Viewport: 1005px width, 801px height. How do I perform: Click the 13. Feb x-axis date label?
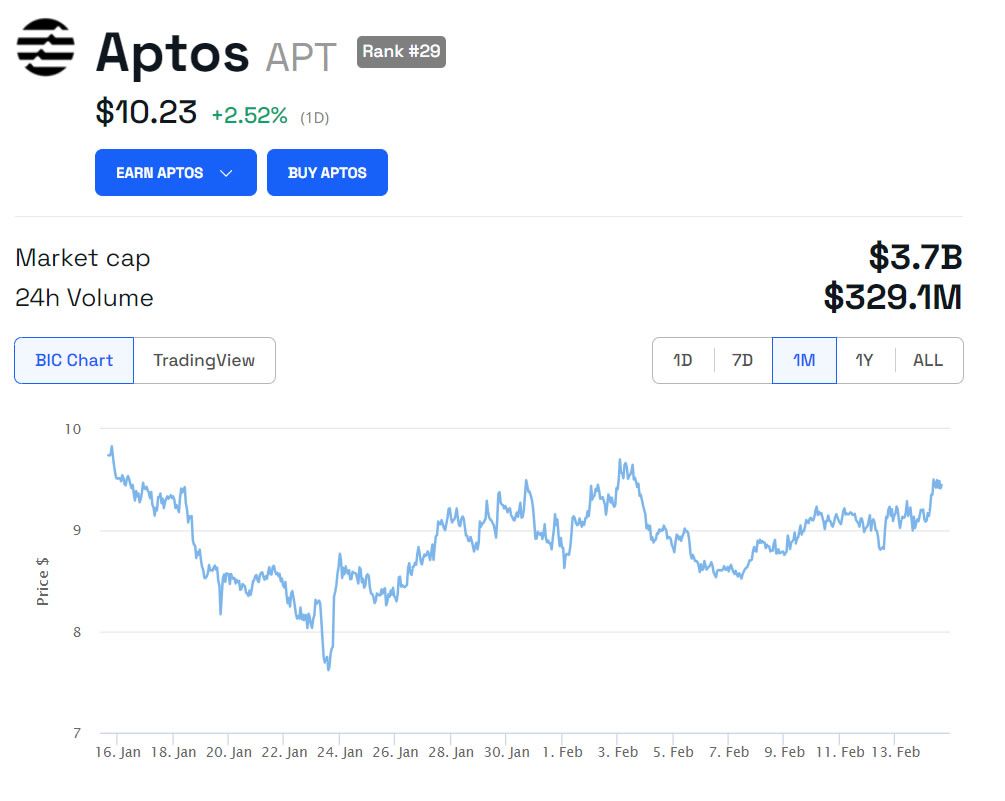895,752
